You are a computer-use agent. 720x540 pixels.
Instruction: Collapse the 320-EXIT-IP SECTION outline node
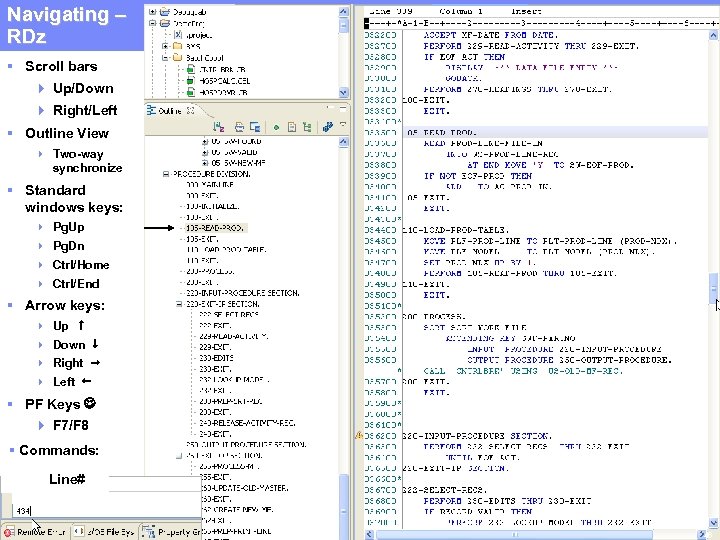coord(180,304)
